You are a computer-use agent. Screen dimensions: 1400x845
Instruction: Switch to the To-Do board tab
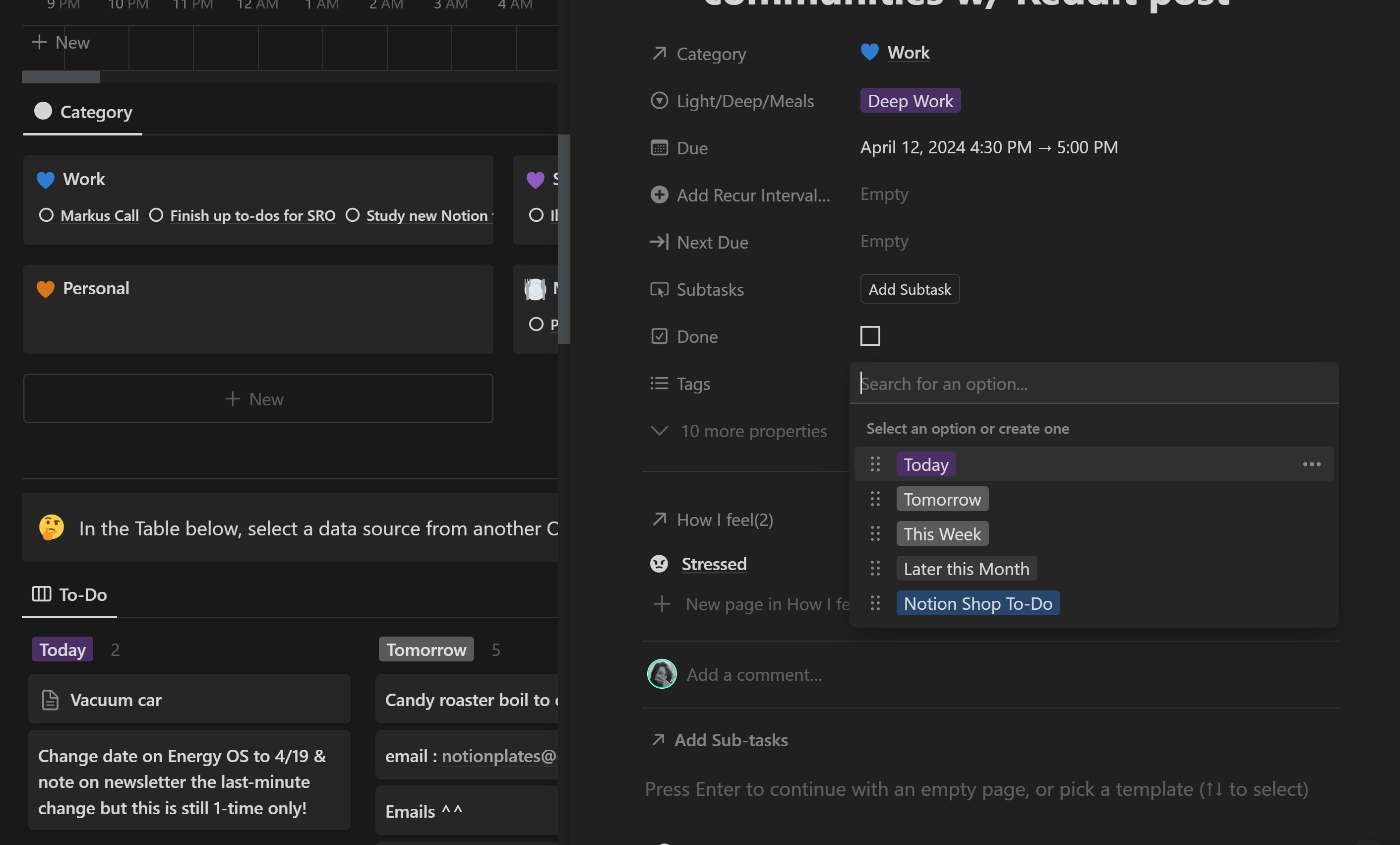(x=69, y=595)
